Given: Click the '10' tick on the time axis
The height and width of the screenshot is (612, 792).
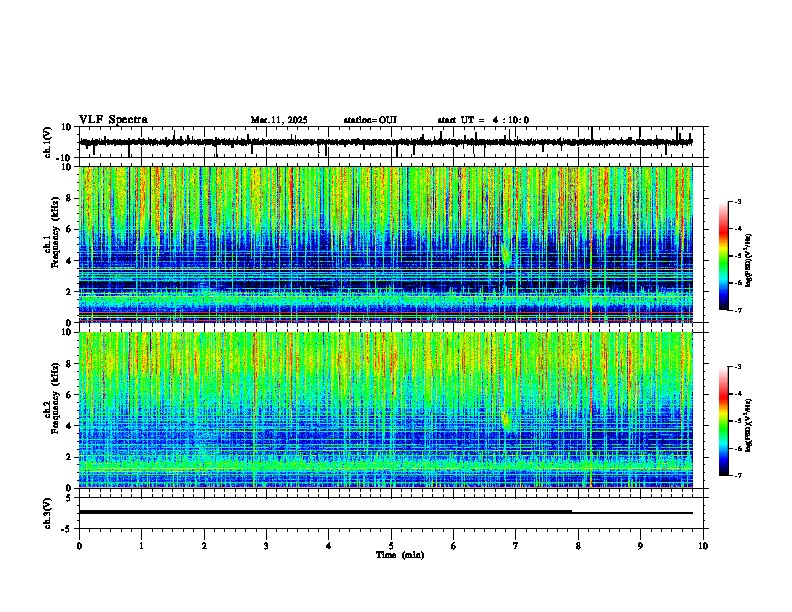Looking at the screenshot, I should pos(703,546).
